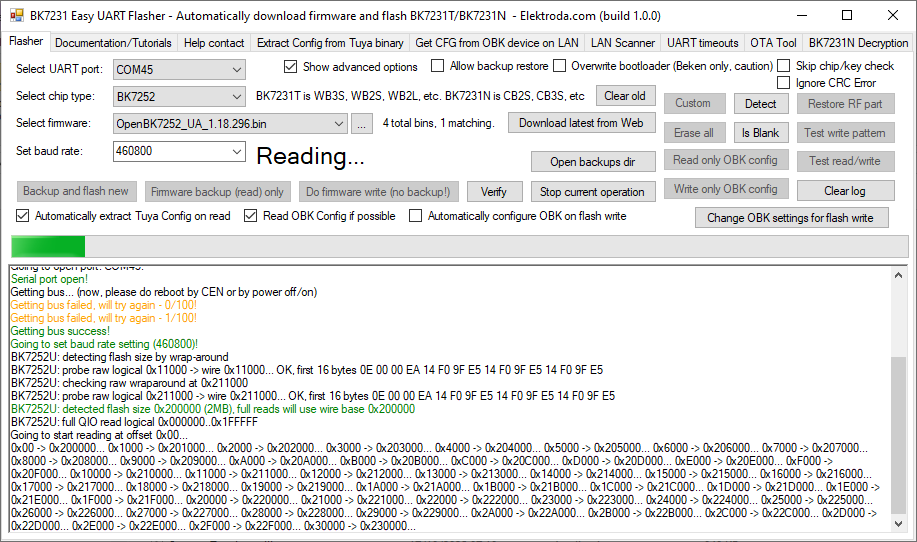Open the Documentation/Tutorials tab

[x=113, y=43]
